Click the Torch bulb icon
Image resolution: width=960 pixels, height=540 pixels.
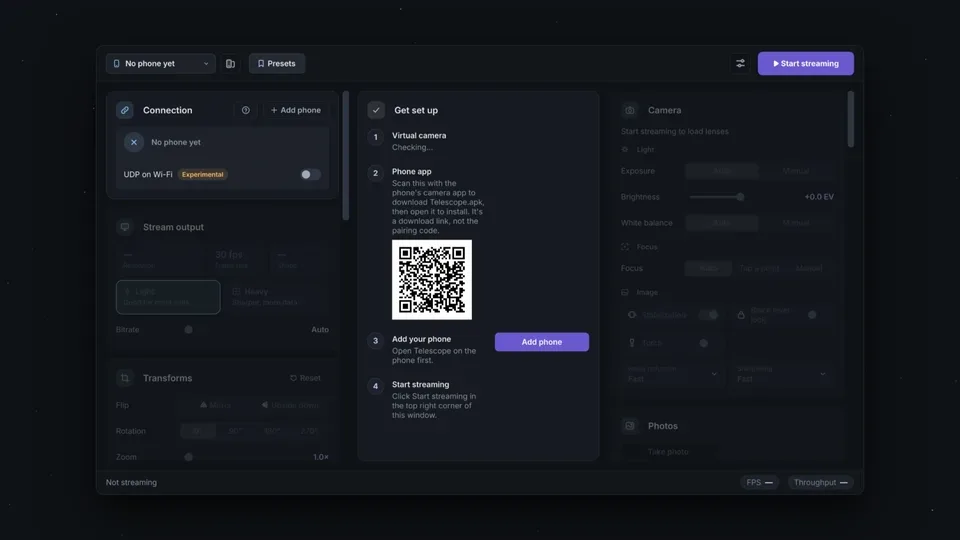tap(632, 343)
